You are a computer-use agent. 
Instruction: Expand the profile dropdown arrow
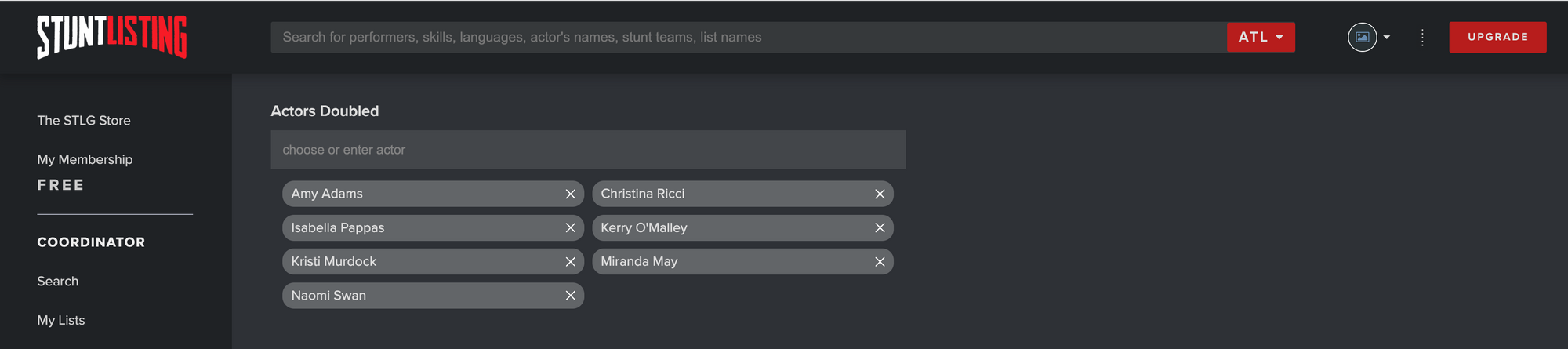point(1386,37)
